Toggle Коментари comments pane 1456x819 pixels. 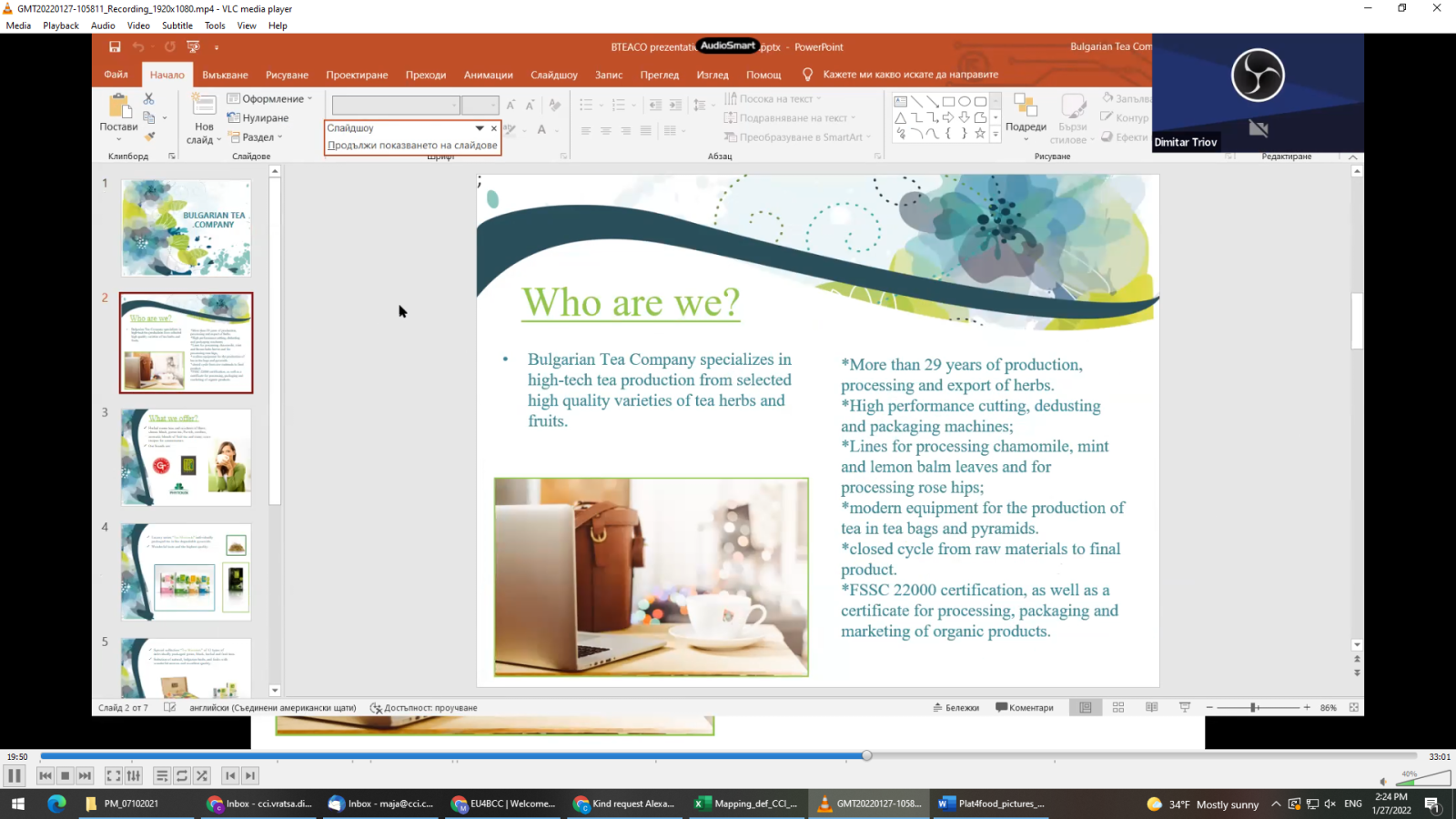[1025, 707]
